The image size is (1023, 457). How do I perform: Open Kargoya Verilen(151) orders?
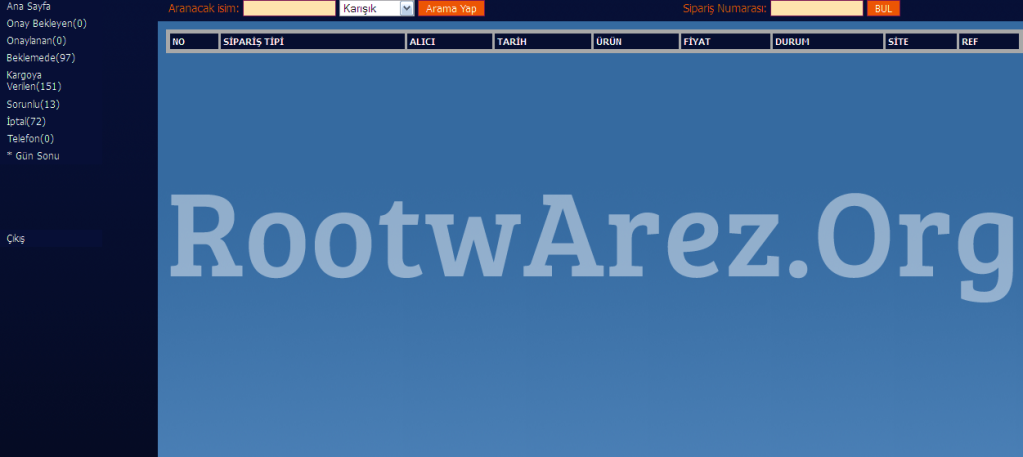[34, 81]
